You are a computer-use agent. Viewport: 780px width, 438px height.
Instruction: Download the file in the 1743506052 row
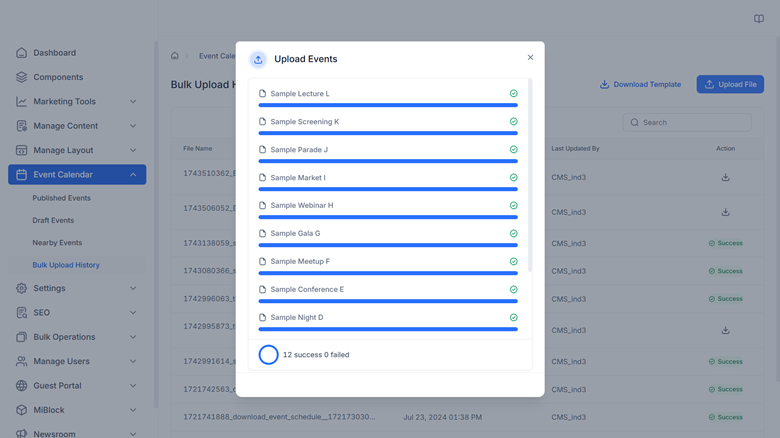tap(725, 212)
